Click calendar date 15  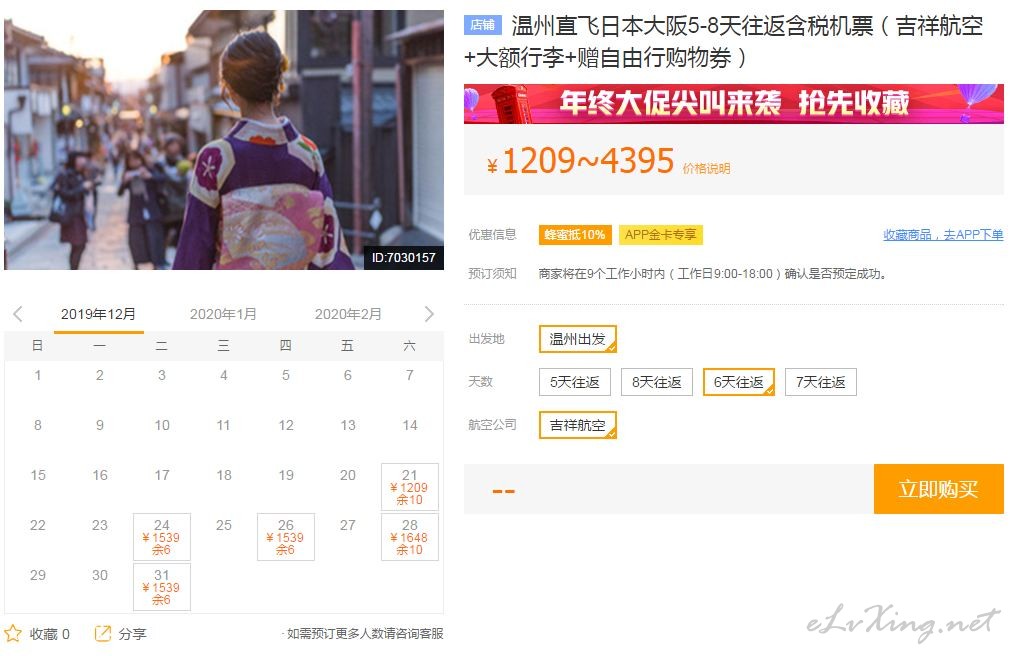point(38,475)
